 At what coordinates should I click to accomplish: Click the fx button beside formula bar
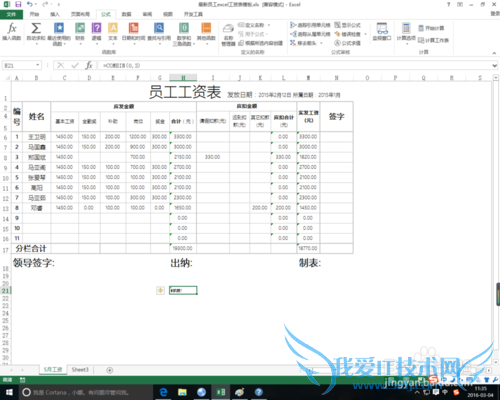click(x=89, y=65)
